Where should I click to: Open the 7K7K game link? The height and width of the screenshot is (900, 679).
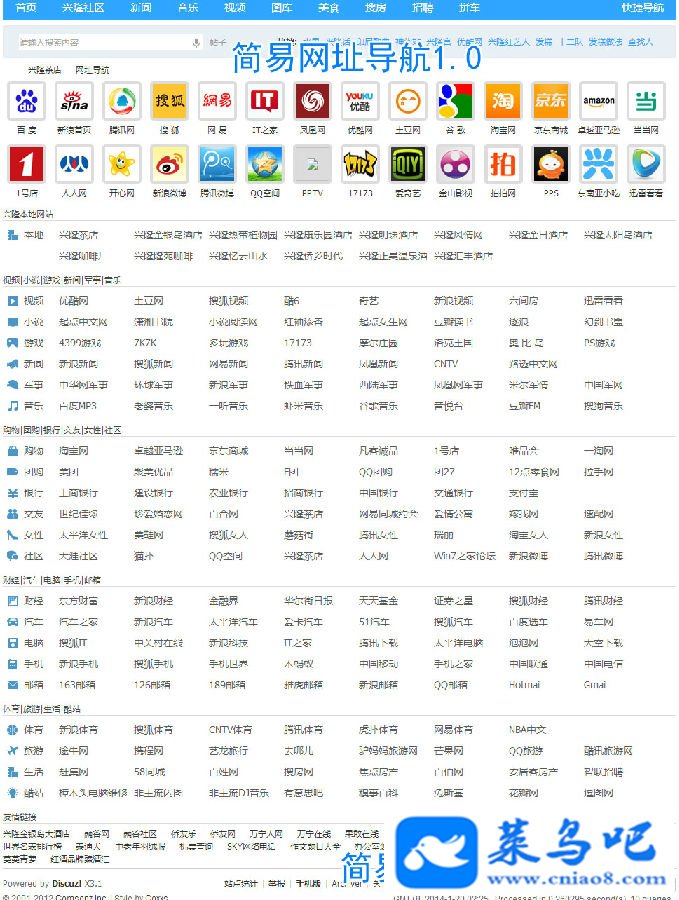point(145,343)
